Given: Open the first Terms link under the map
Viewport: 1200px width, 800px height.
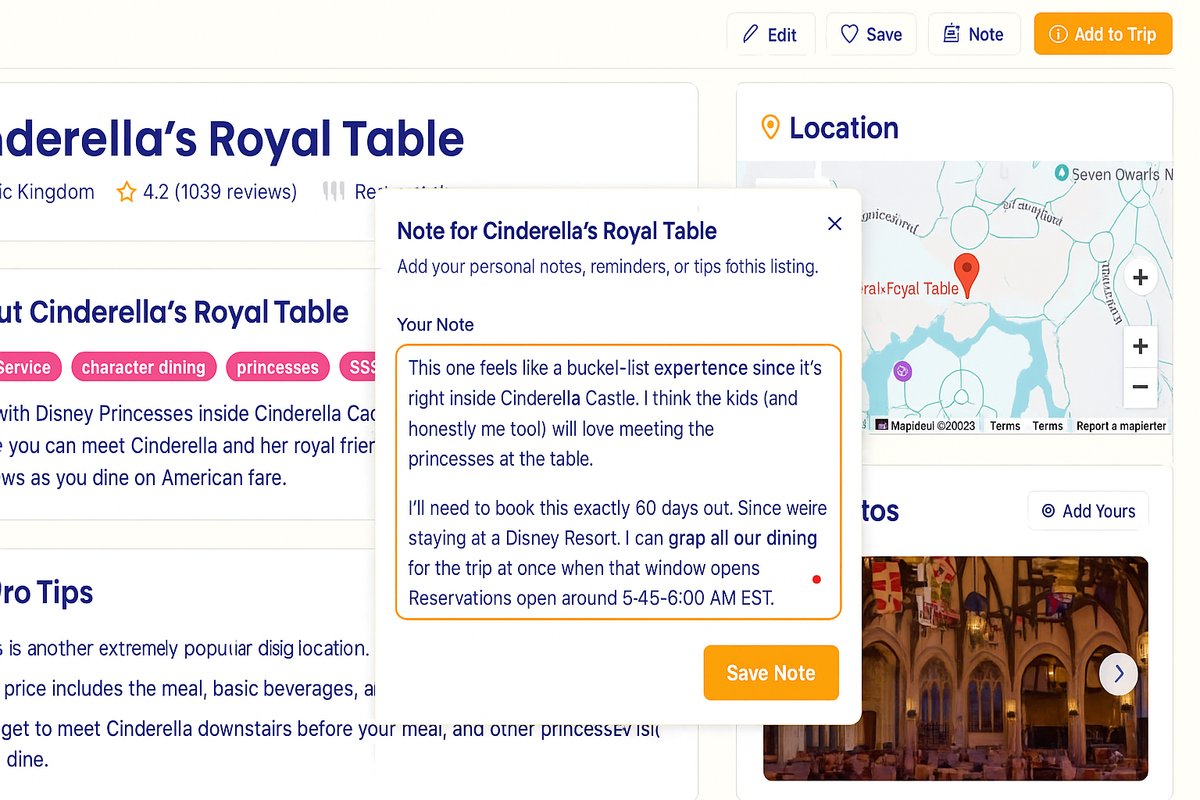Looking at the screenshot, I should (x=1005, y=426).
